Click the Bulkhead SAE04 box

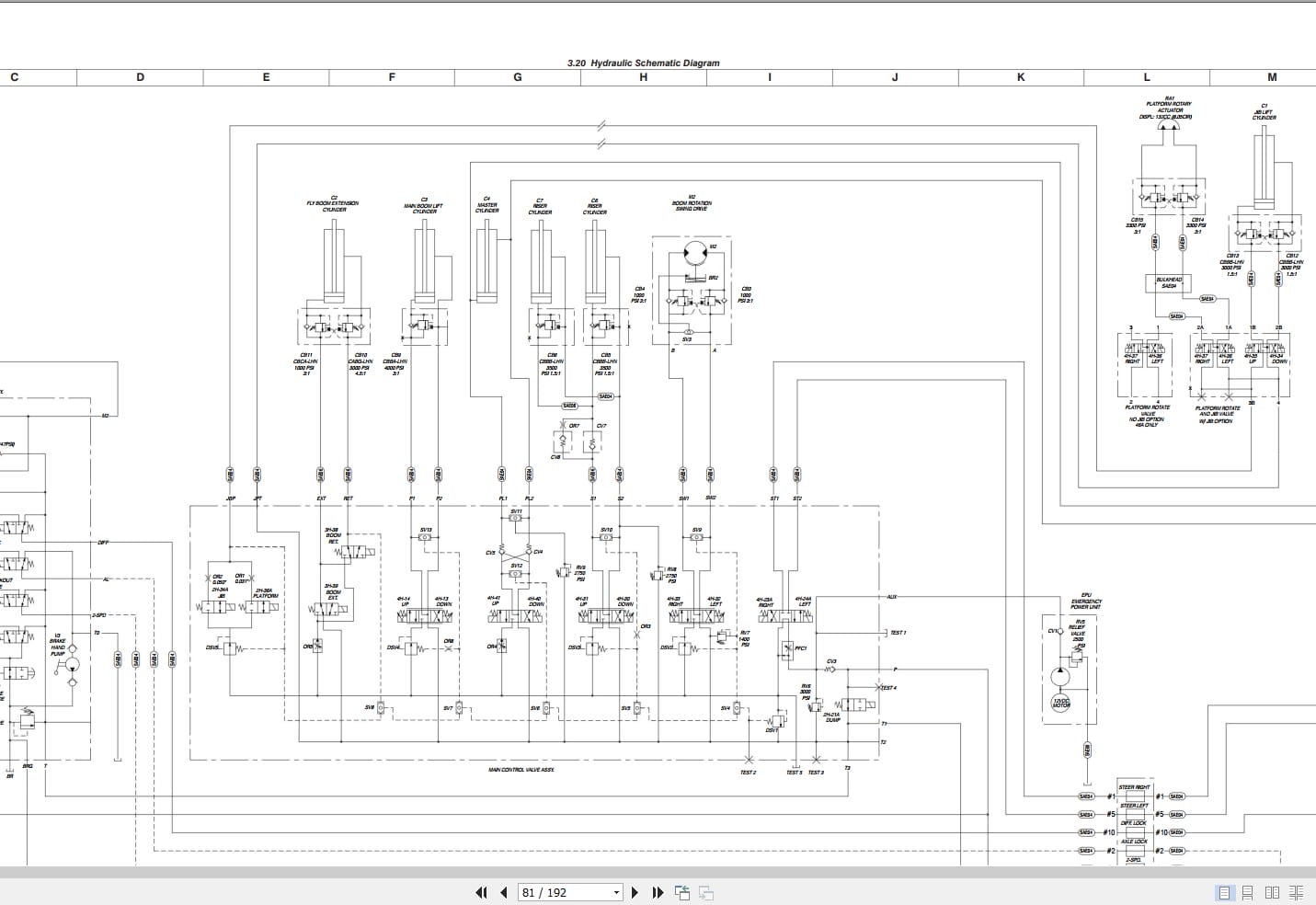[1169, 283]
